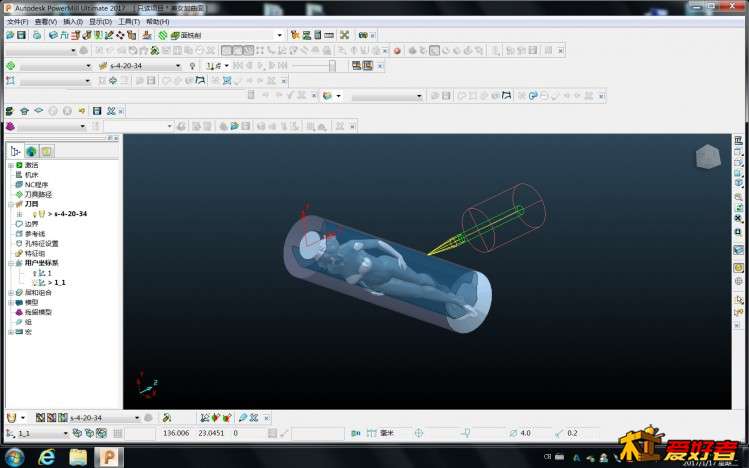Expand the 层和组合 tree node
Viewport: 749px width, 468px height.
click(x=11, y=293)
